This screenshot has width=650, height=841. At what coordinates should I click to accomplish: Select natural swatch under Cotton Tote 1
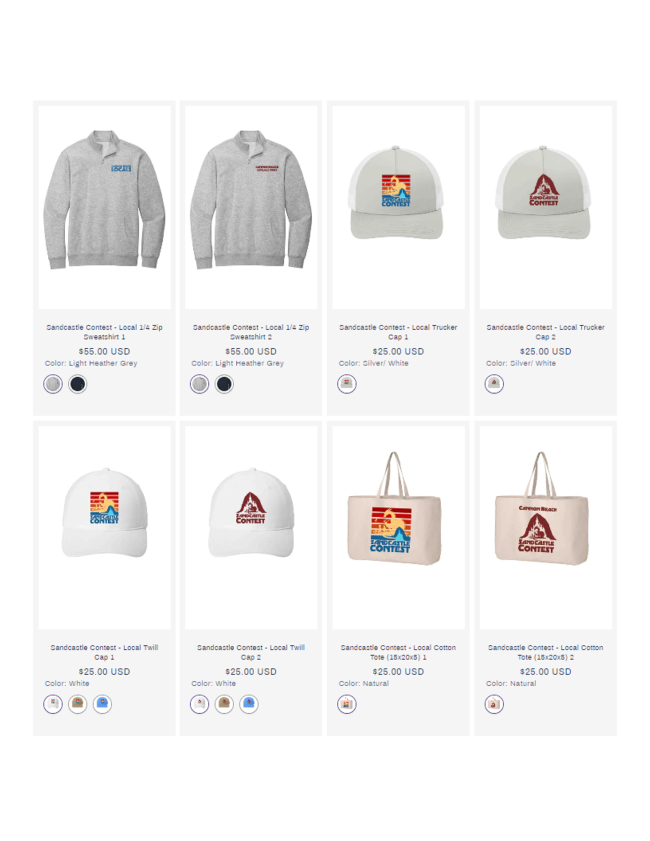347,704
